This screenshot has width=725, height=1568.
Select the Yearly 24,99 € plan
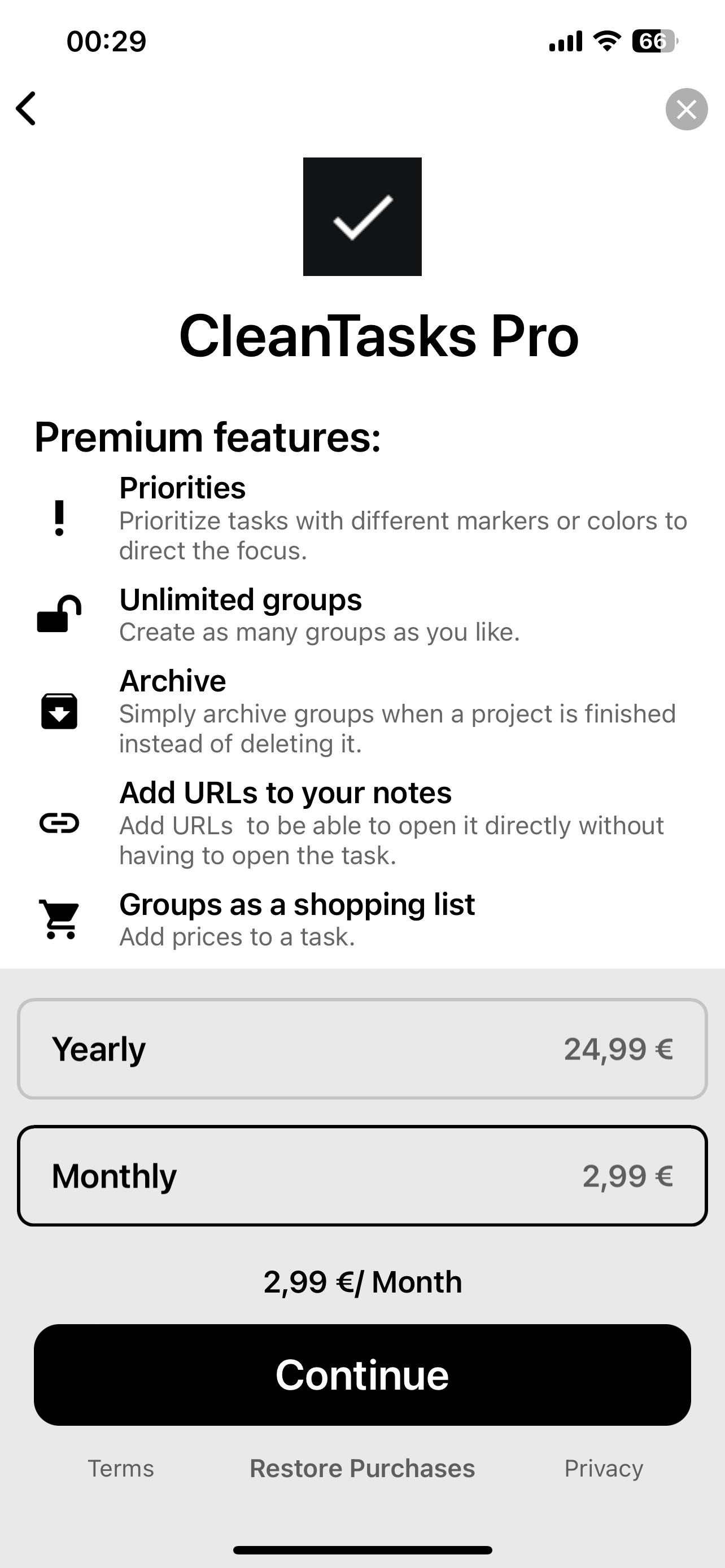(362, 1049)
